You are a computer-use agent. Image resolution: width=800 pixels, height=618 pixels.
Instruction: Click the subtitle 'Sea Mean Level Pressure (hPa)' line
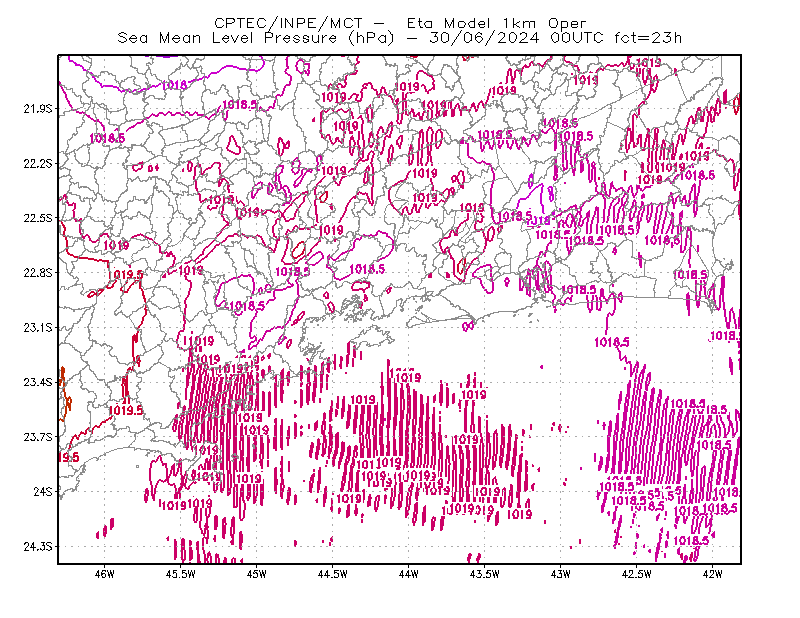click(x=400, y=38)
